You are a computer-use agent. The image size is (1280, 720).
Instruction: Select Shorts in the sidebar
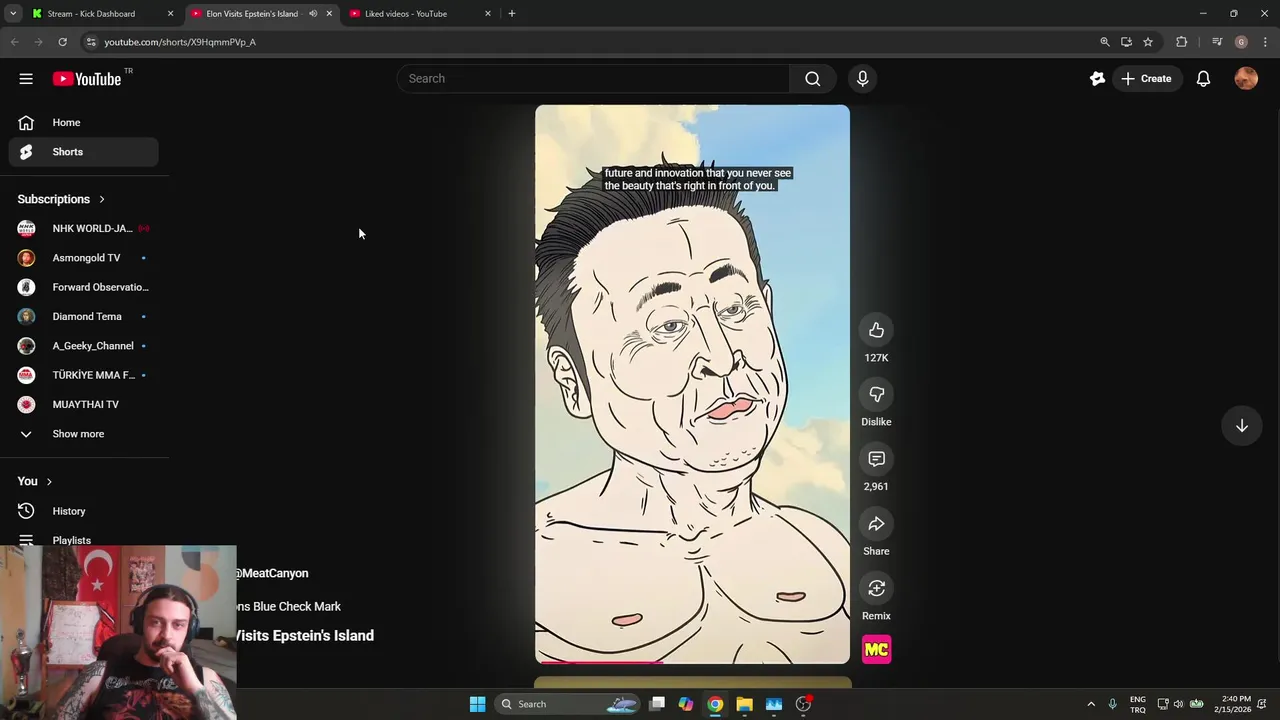84,152
